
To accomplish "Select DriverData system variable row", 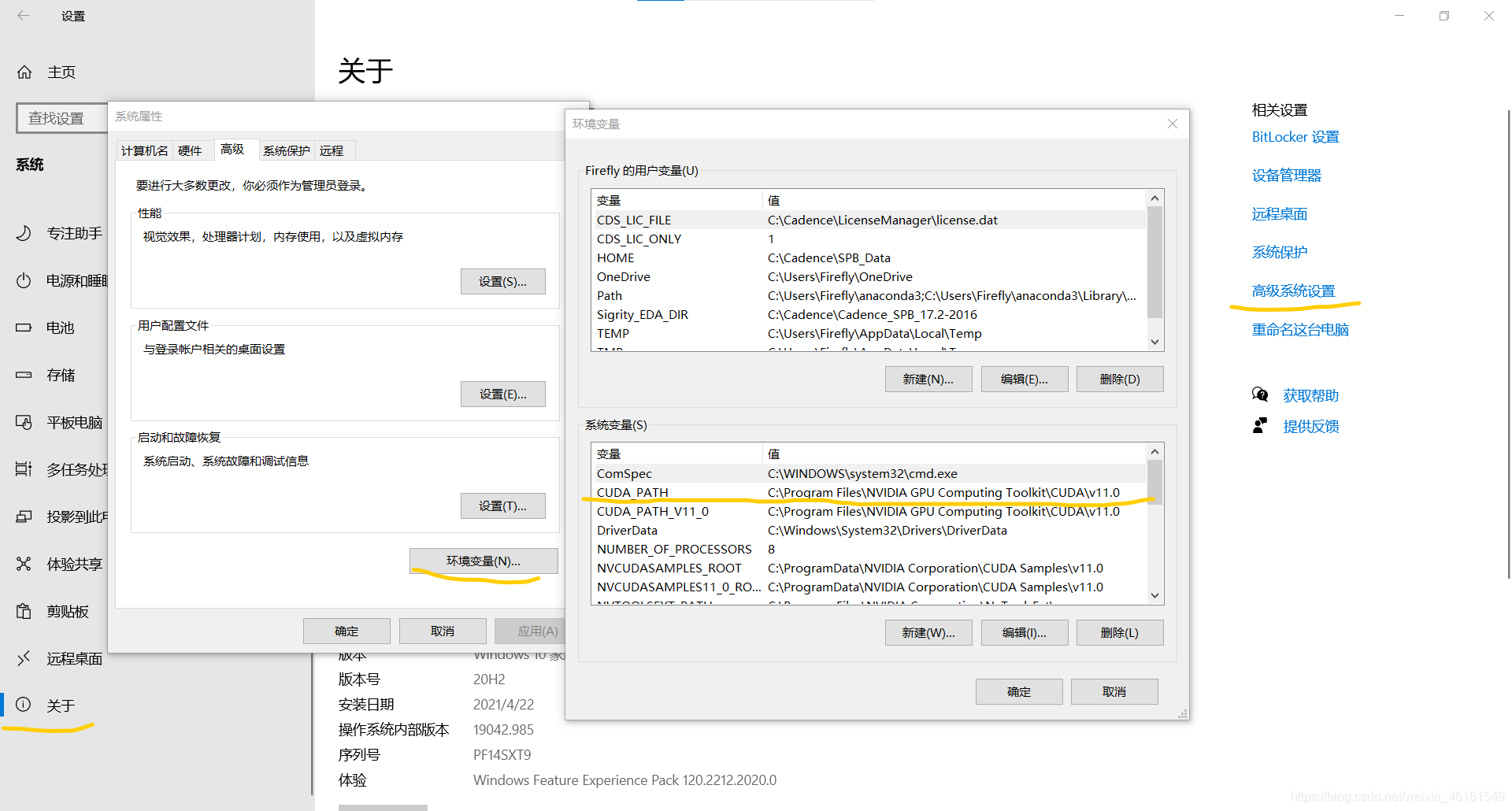I will (x=869, y=530).
